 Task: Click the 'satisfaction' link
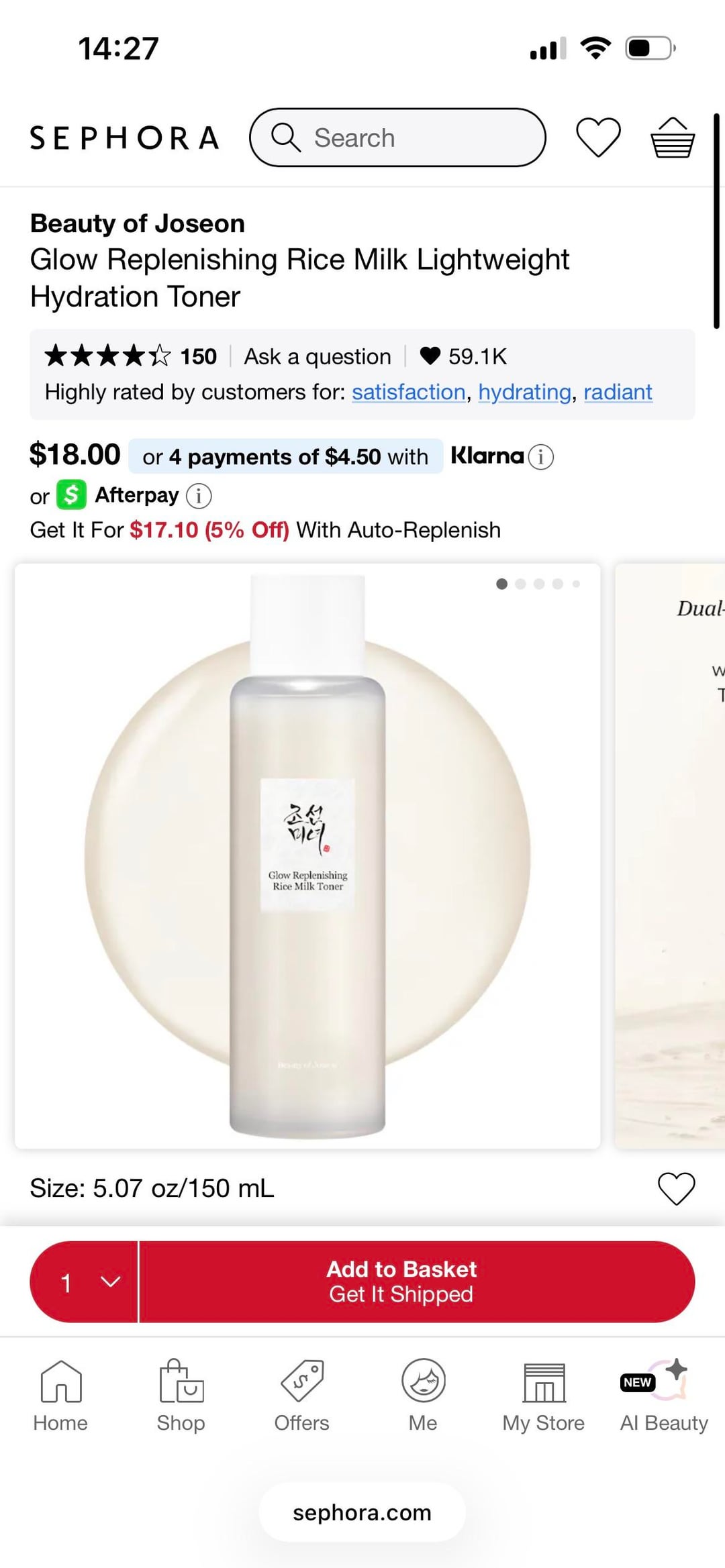pos(408,392)
